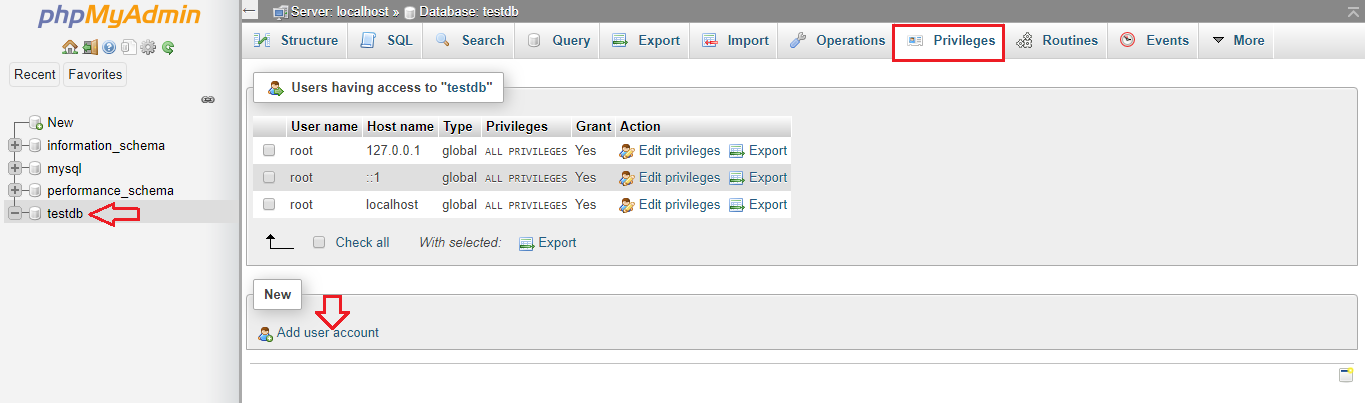Reload the navigation panel
The width and height of the screenshot is (1365, 403).
click(168, 47)
